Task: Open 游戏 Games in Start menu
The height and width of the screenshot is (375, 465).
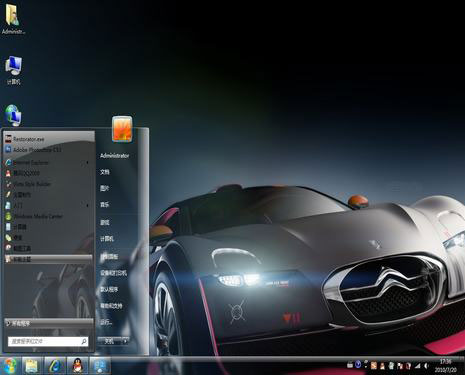Action: (x=105, y=222)
